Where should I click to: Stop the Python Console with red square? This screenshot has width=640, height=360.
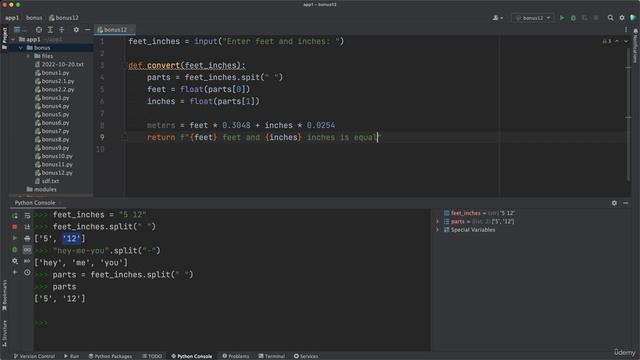(x=15, y=227)
